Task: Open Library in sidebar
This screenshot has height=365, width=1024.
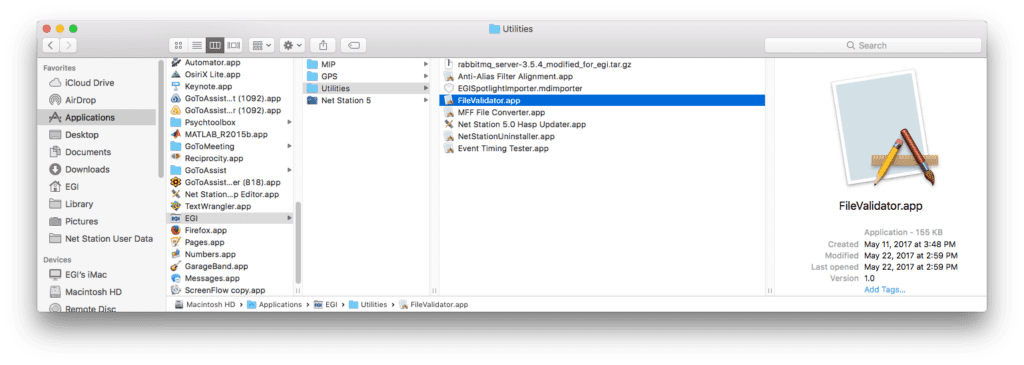Action: point(98,204)
